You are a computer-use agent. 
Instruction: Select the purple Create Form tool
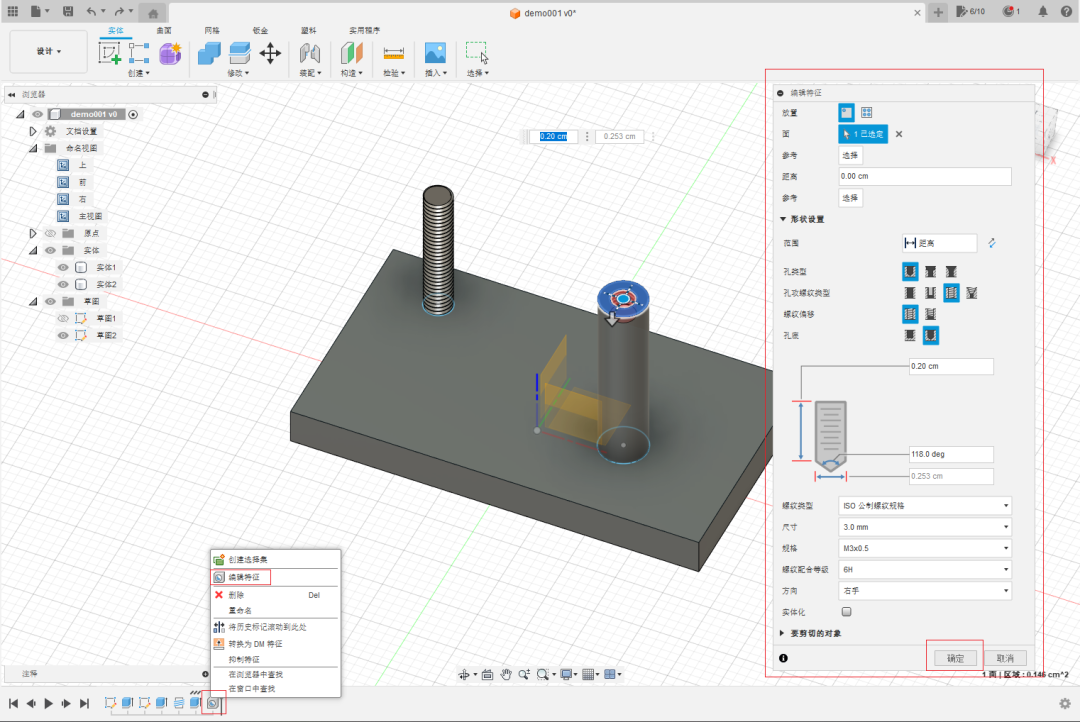170,53
